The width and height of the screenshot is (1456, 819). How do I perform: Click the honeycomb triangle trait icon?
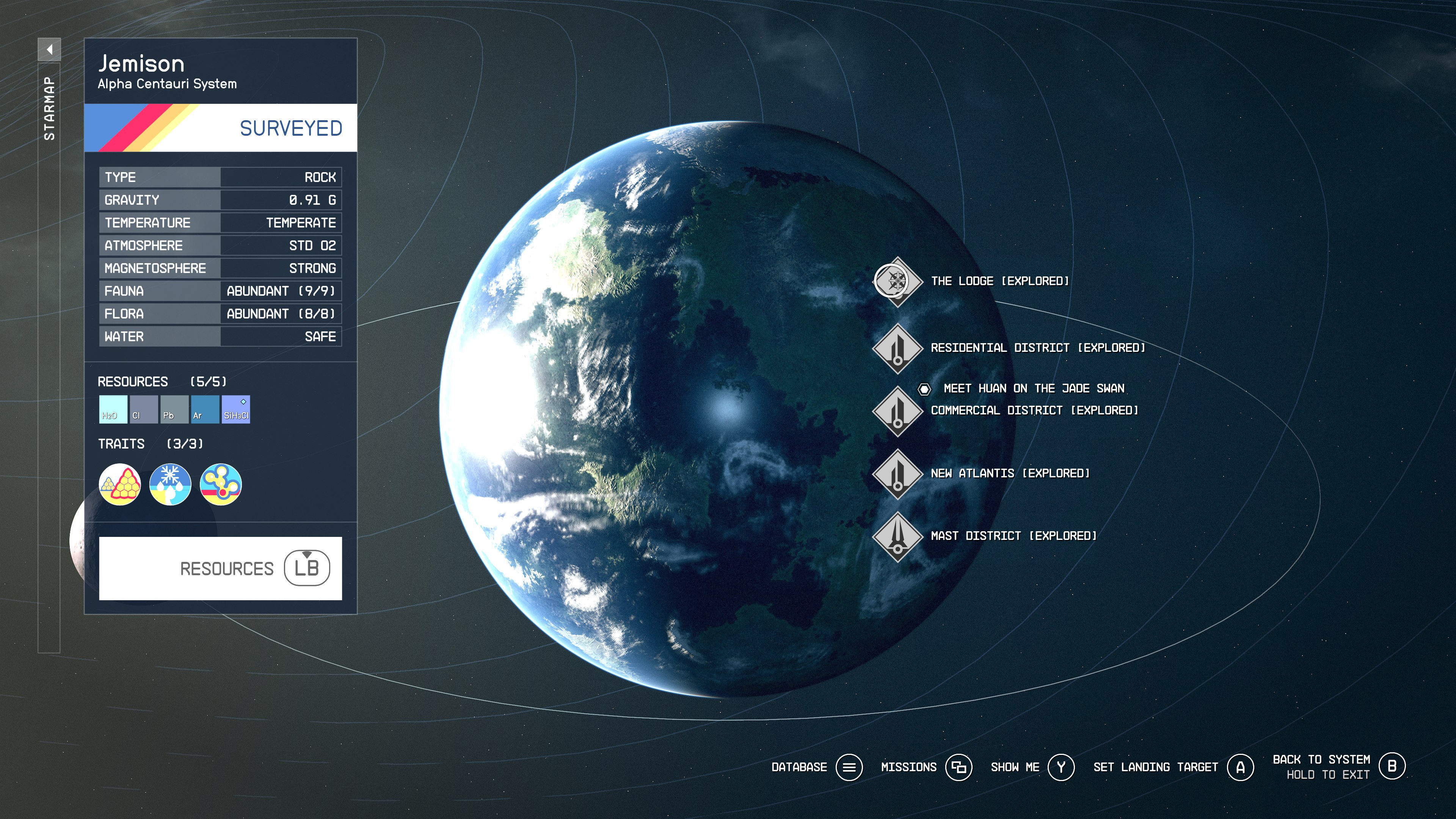coord(120,485)
